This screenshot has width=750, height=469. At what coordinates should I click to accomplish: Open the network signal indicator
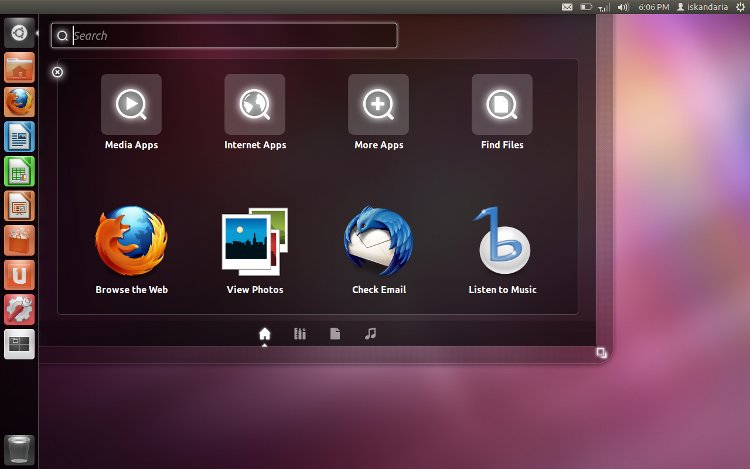604,7
